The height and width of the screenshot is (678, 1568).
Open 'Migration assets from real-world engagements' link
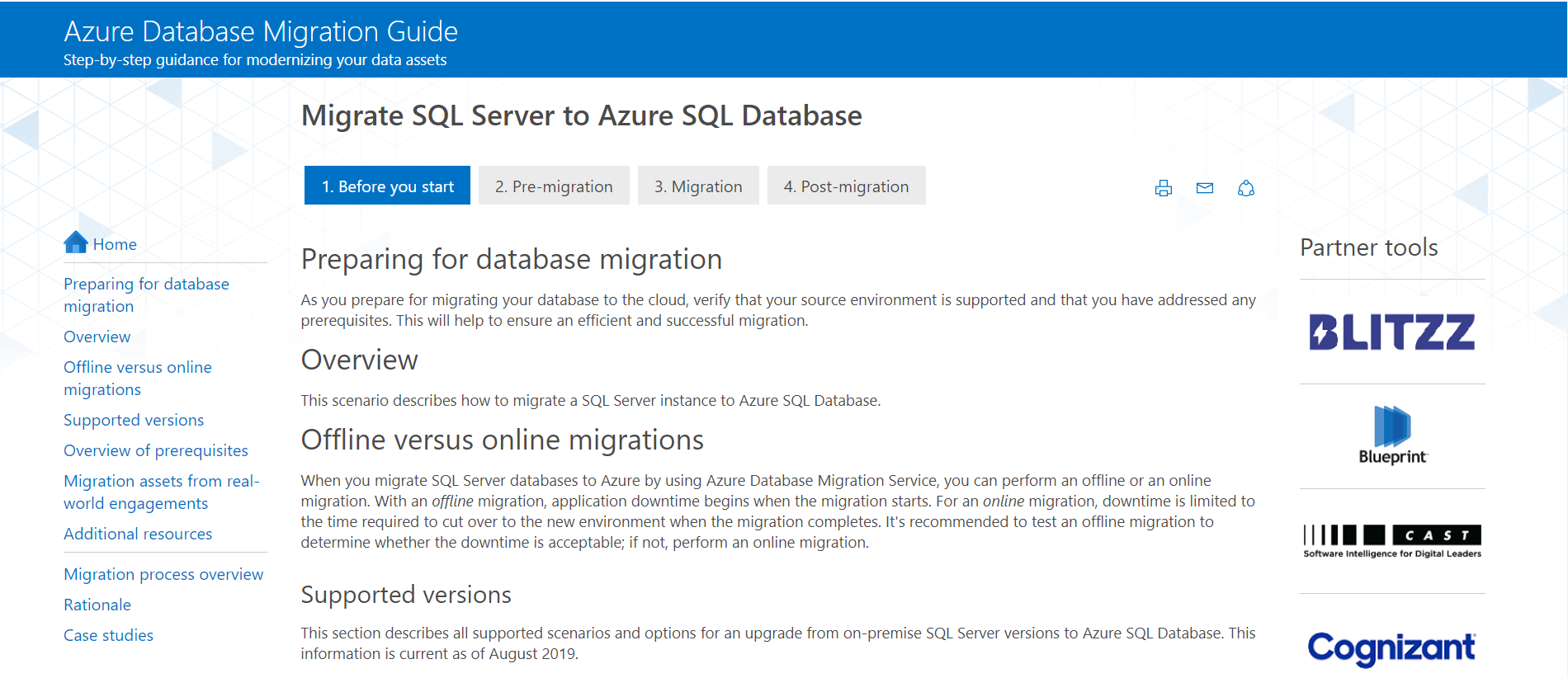point(161,492)
